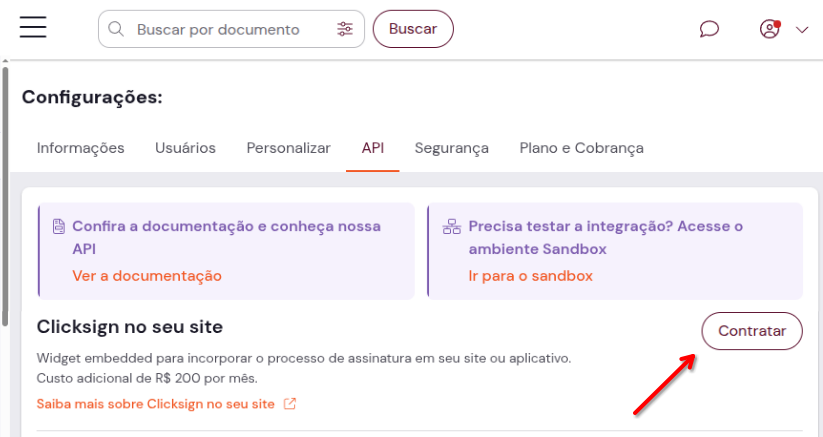Click Ver a documentação link
This screenshot has height=437, width=823.
tap(147, 276)
